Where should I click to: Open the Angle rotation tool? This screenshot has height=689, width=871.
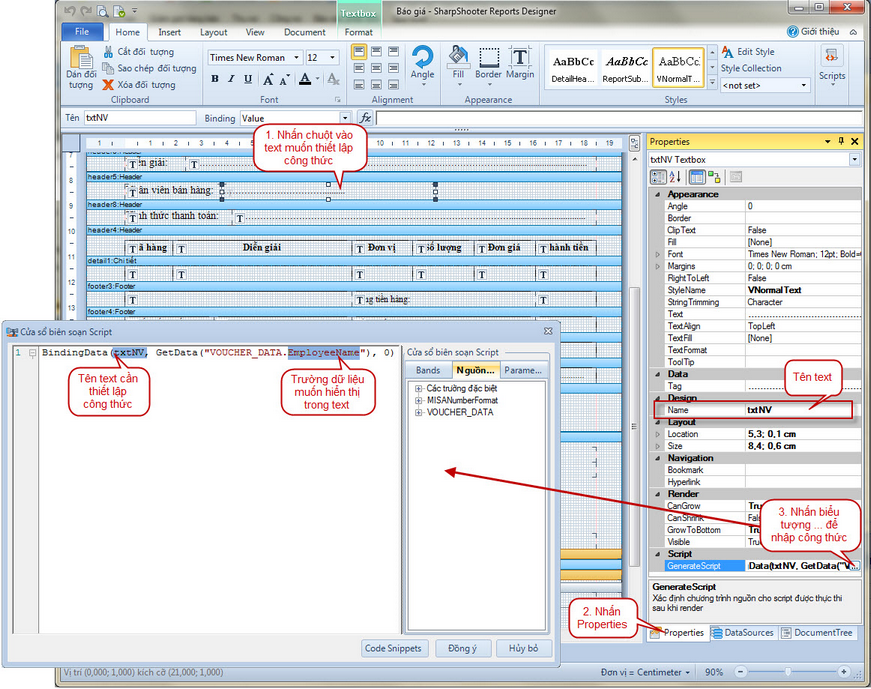423,64
